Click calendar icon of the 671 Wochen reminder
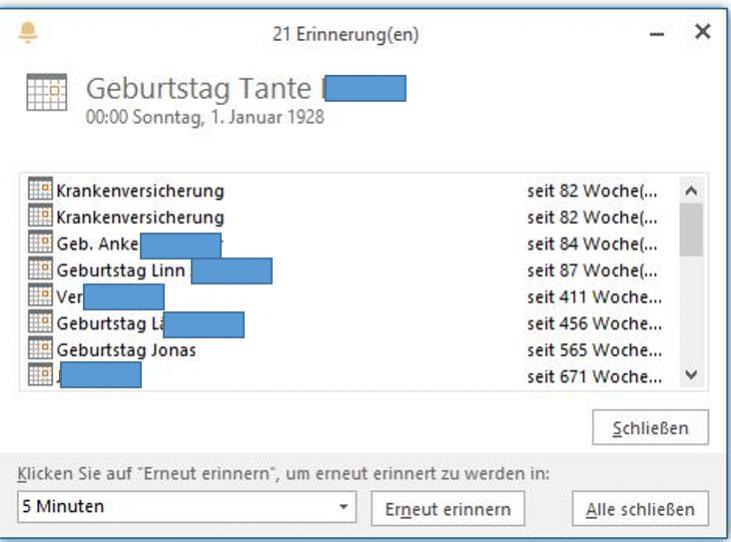 pos(41,374)
